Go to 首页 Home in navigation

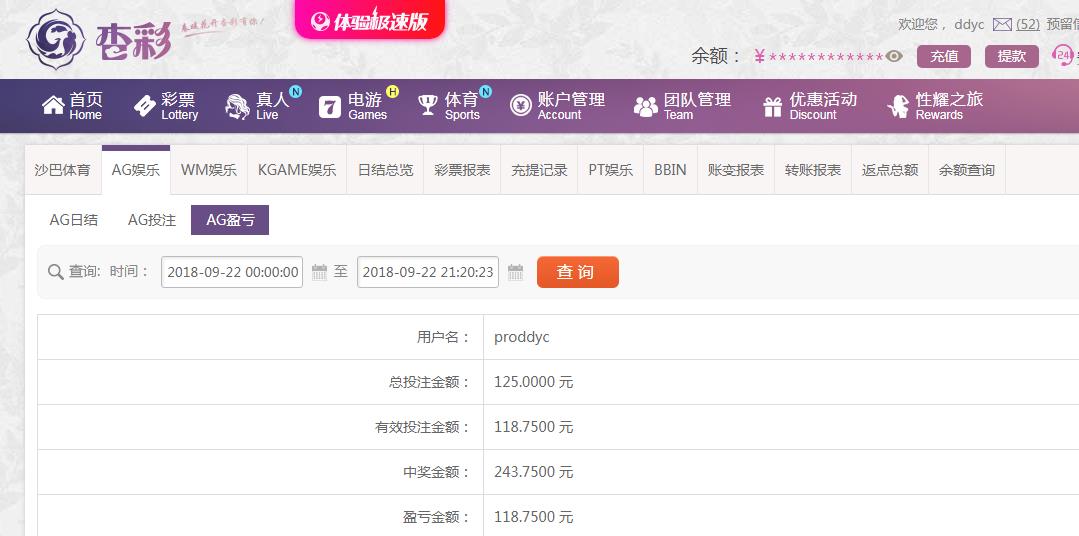tap(72, 106)
